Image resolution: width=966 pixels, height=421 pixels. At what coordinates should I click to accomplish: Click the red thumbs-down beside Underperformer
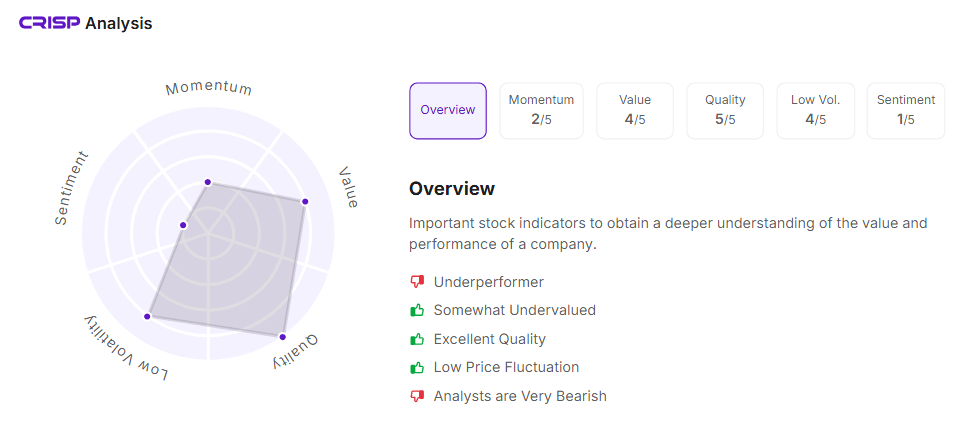tap(417, 282)
